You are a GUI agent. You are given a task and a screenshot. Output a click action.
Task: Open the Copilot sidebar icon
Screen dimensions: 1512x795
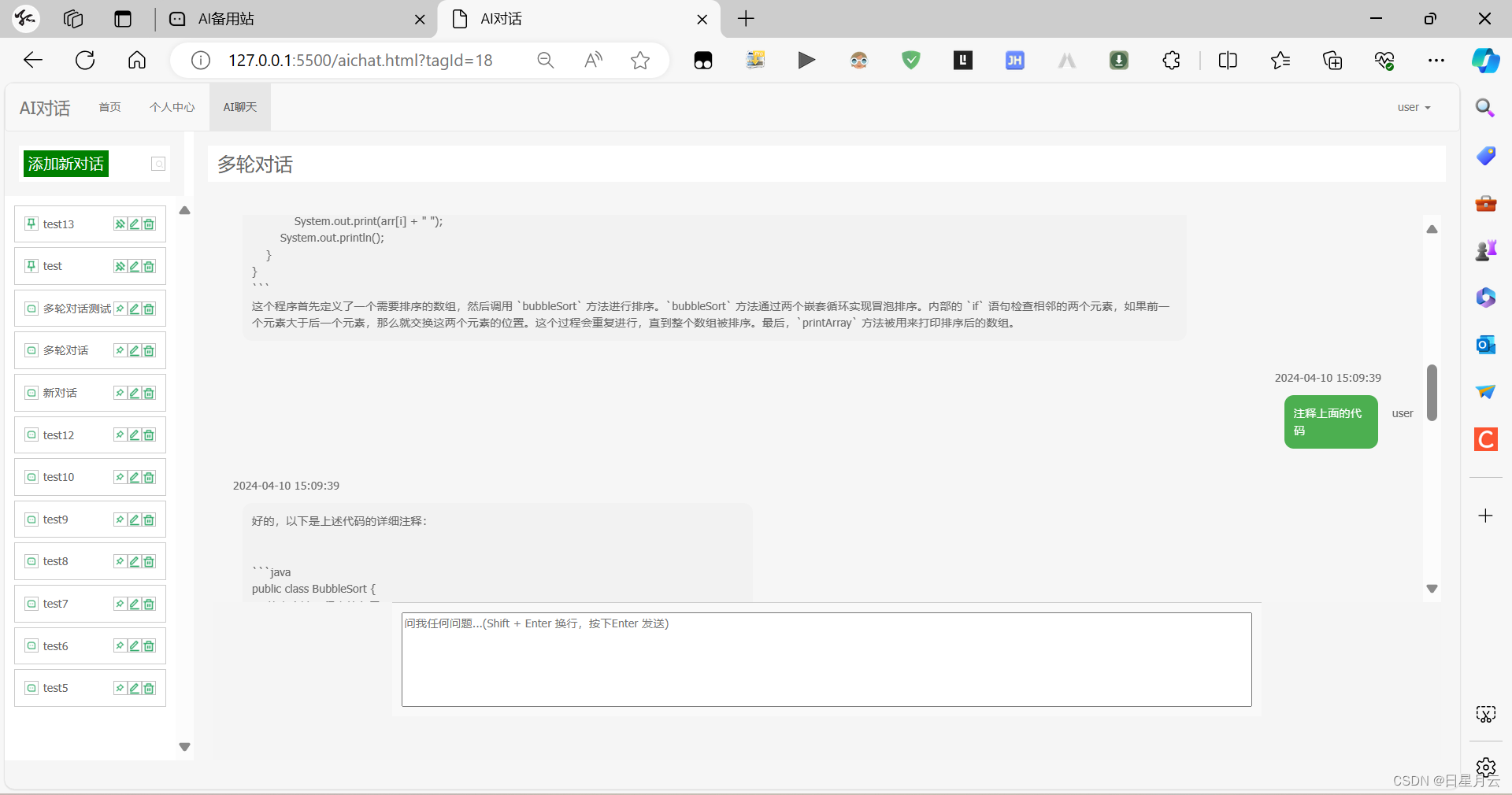click(1486, 61)
